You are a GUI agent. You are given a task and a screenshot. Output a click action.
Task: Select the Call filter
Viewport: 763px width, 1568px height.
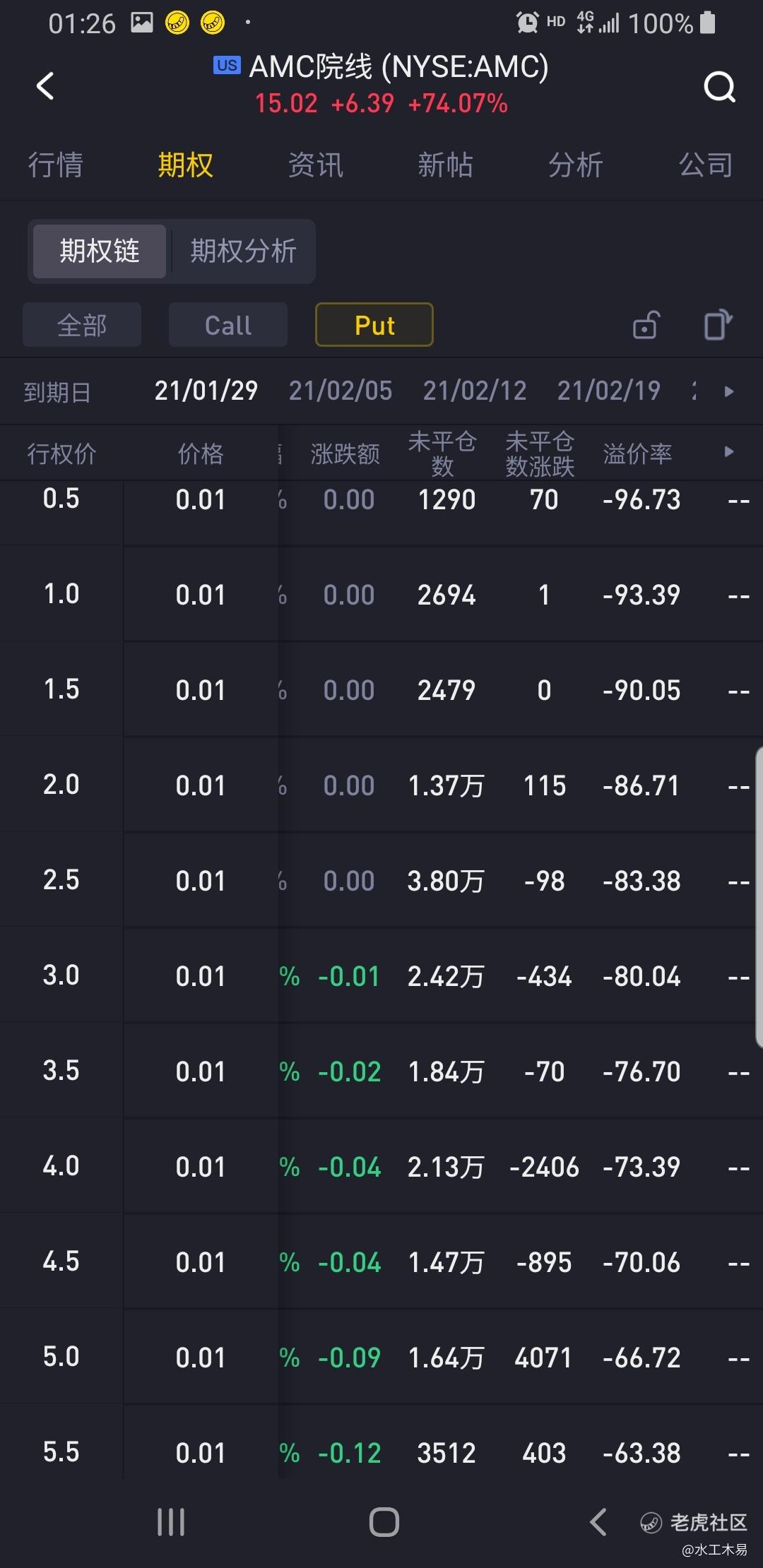228,325
